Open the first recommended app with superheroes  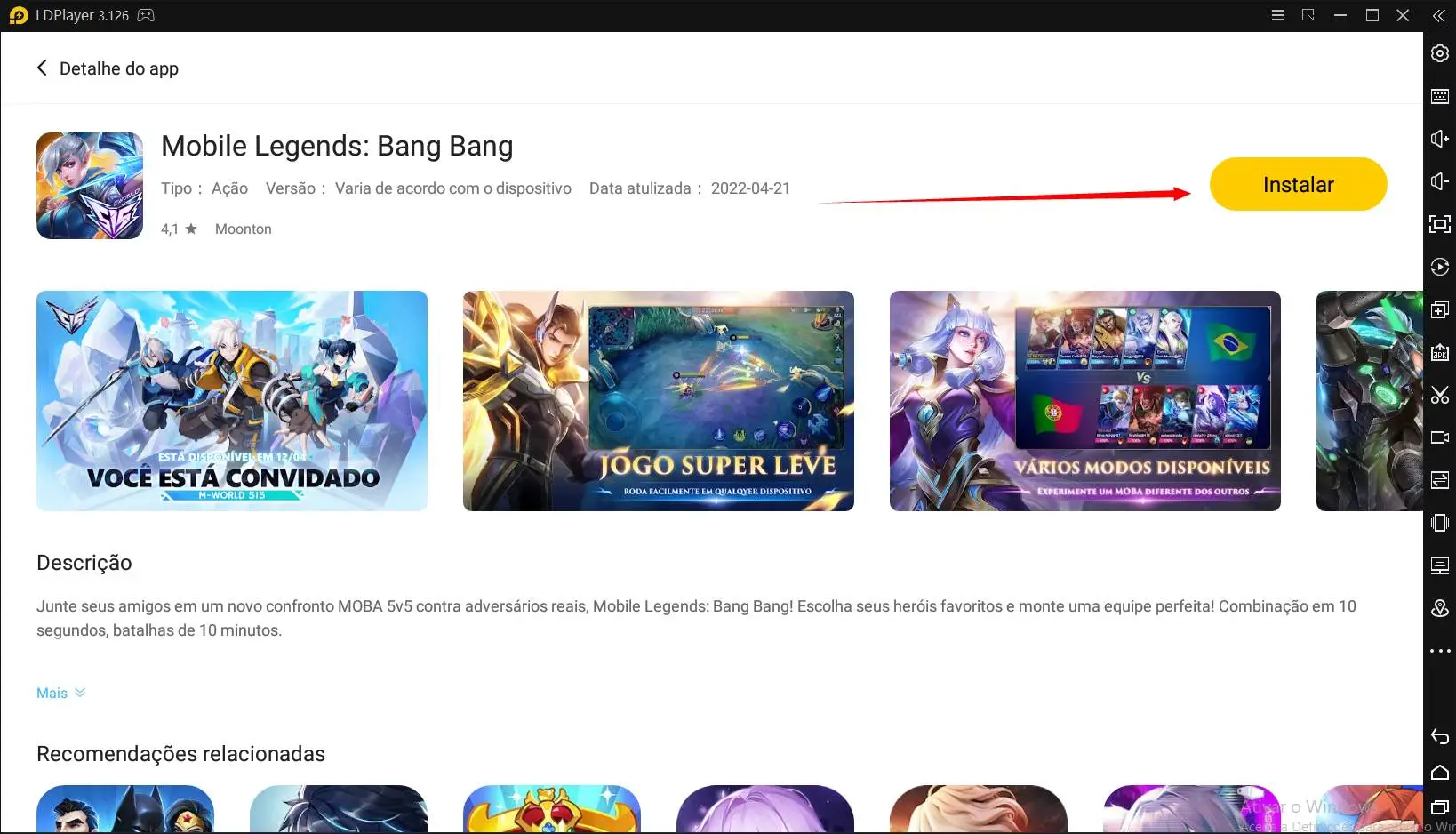[125, 809]
